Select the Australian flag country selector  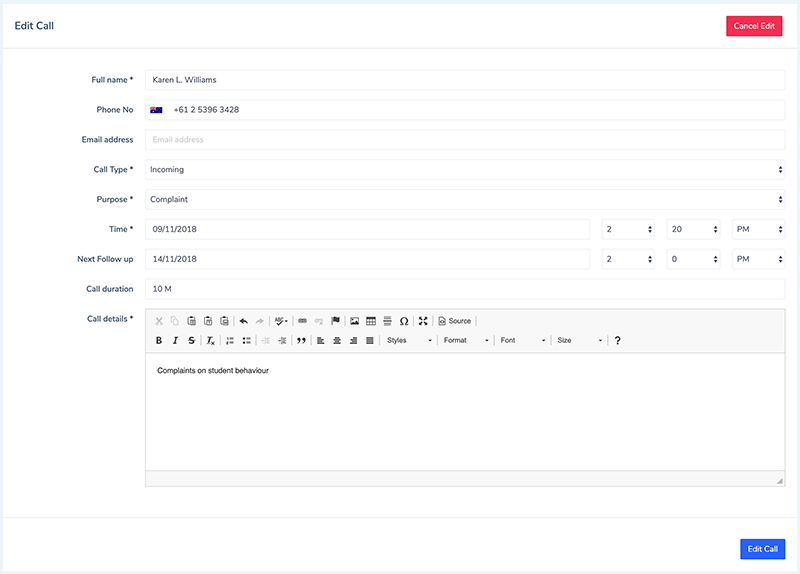coord(156,110)
